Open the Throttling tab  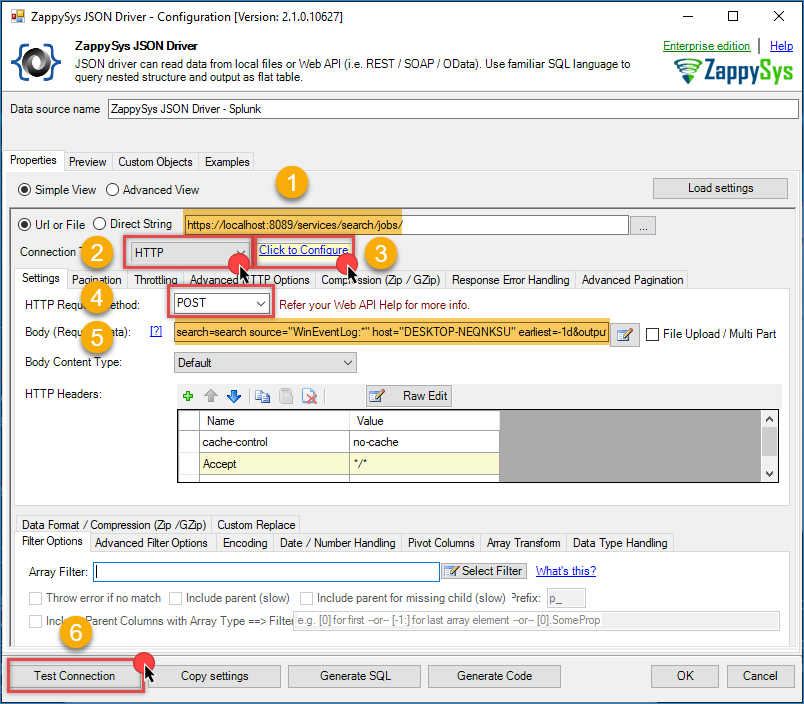[x=155, y=279]
